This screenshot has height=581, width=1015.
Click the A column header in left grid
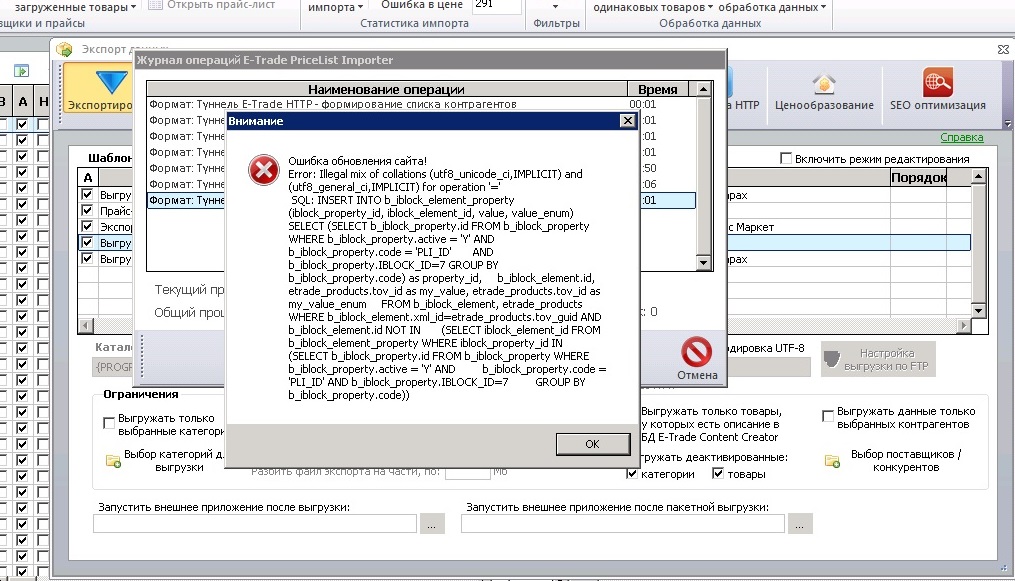tap(23, 102)
